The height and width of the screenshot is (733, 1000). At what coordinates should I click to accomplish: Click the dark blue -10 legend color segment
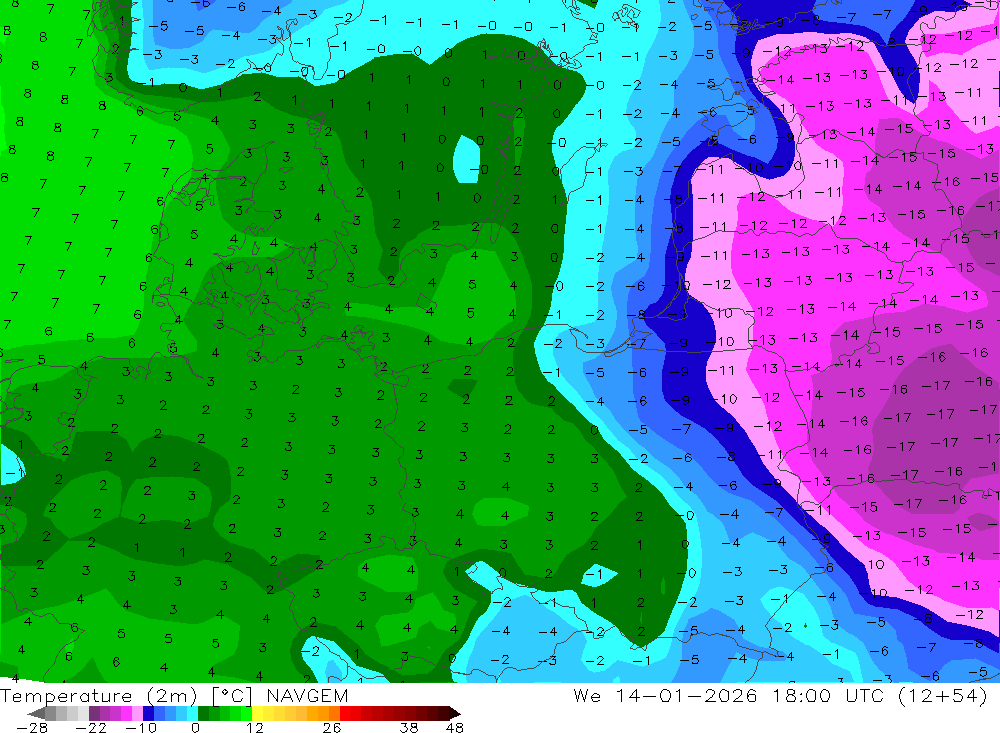(x=148, y=713)
